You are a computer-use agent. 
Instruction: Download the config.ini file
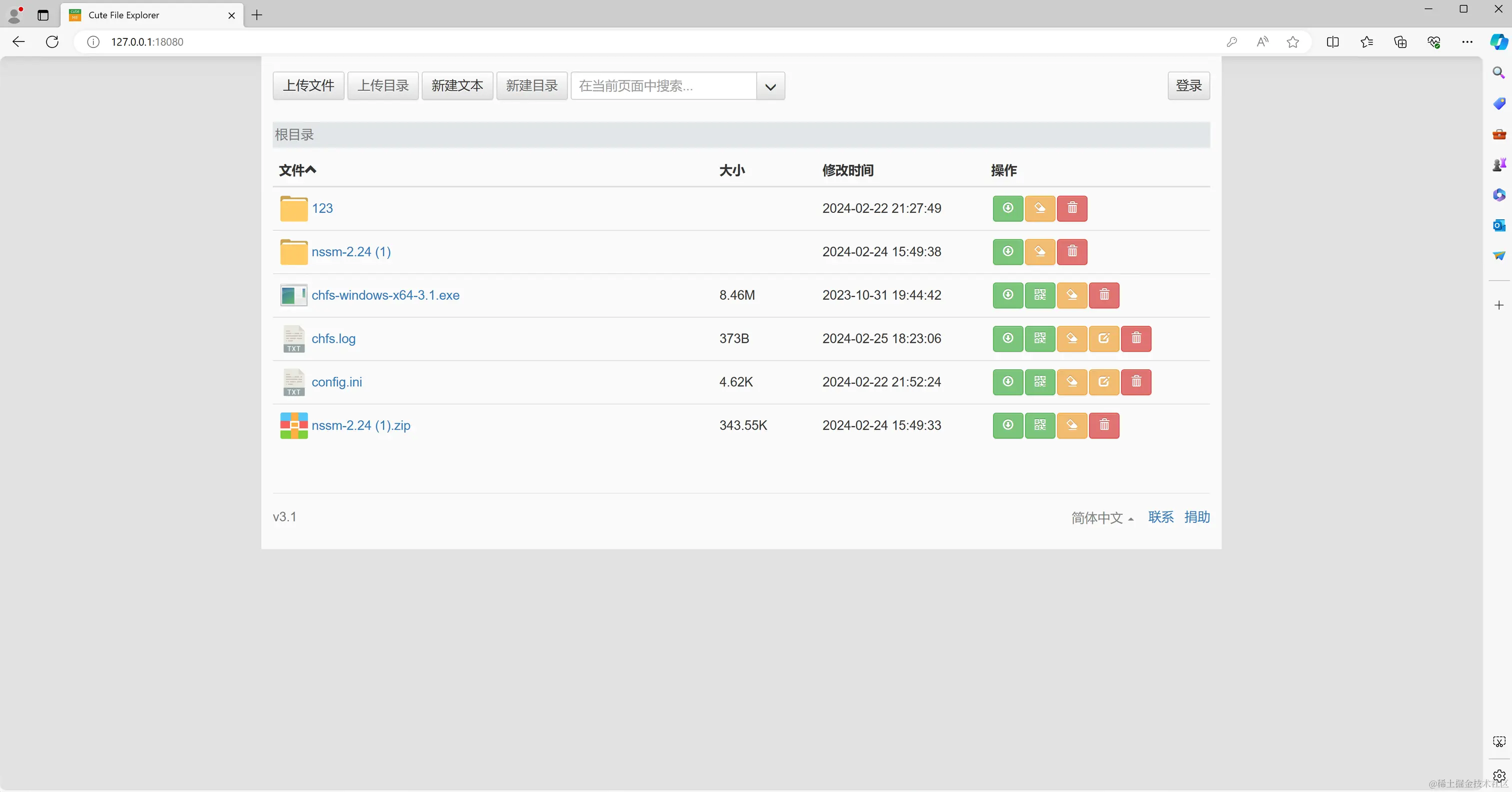click(1007, 382)
